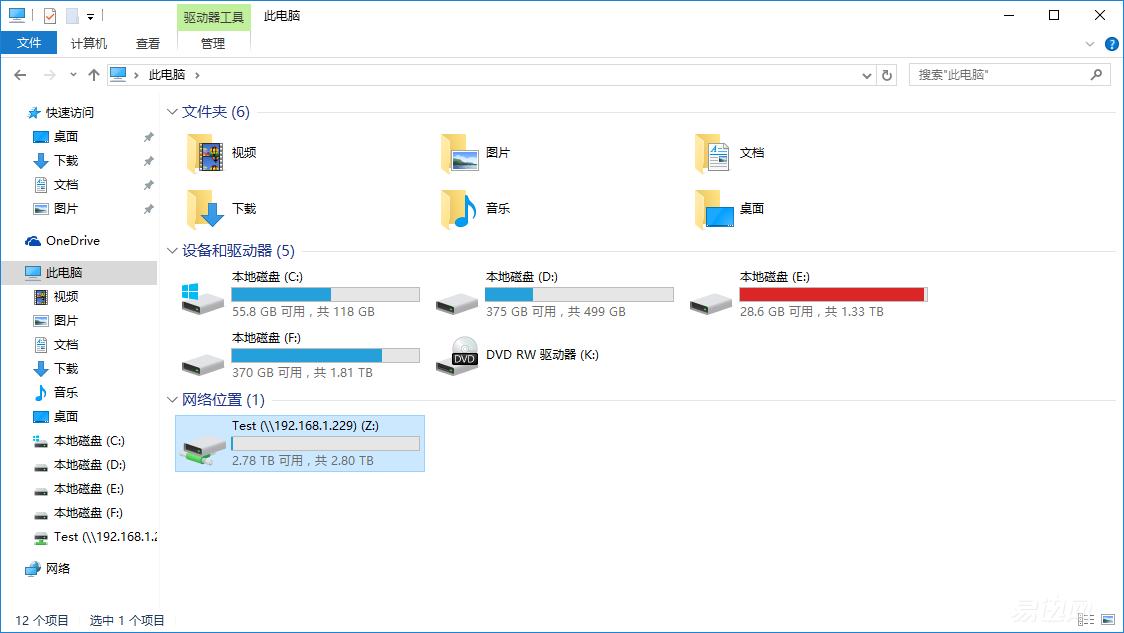Switch to the 查看 ribbon tab
Image resolution: width=1124 pixels, height=633 pixels.
148,43
